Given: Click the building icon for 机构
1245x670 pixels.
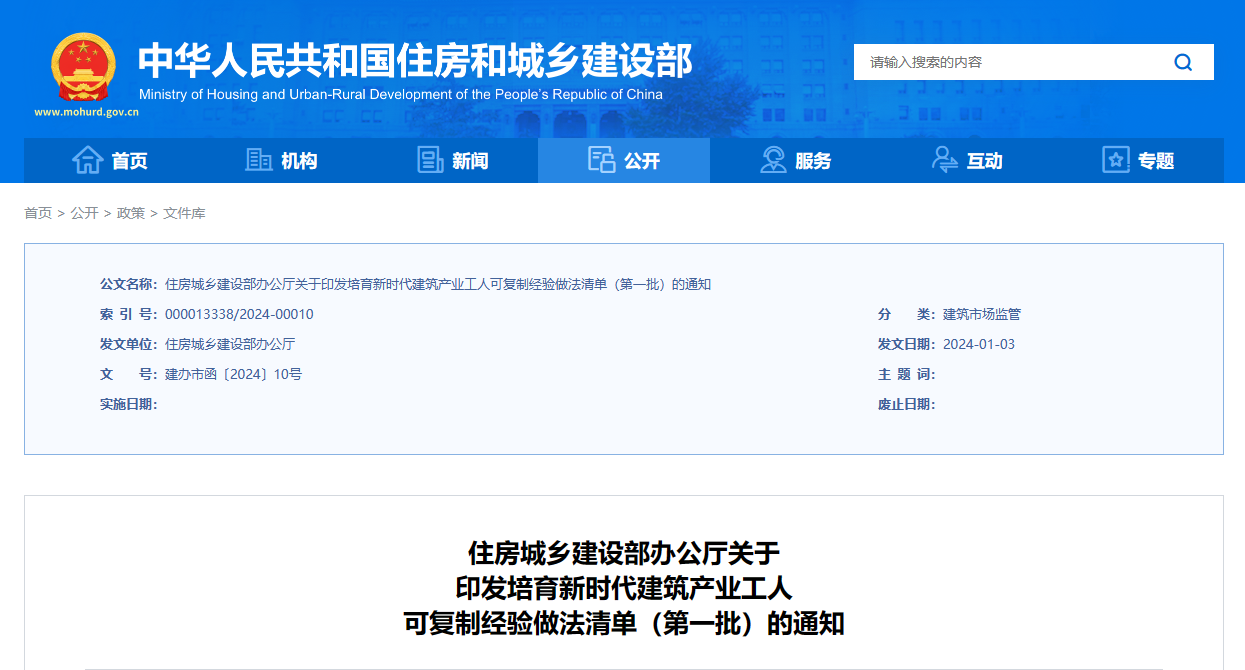Looking at the screenshot, I should (259, 160).
